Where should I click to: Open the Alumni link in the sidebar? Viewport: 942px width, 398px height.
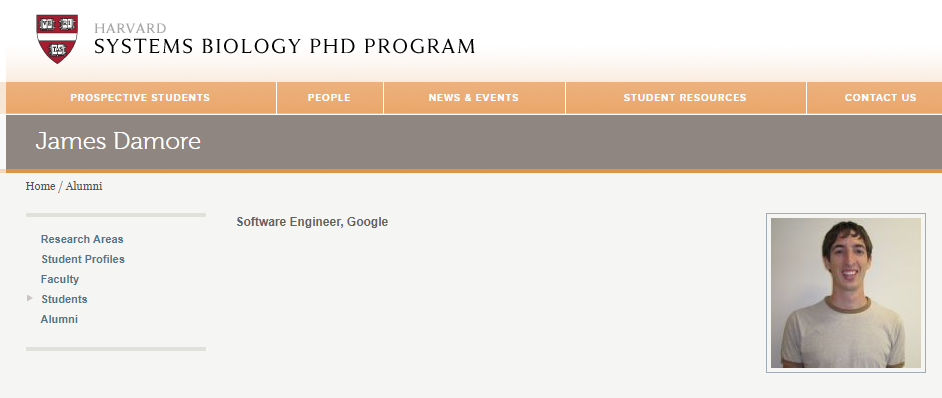[x=59, y=319]
